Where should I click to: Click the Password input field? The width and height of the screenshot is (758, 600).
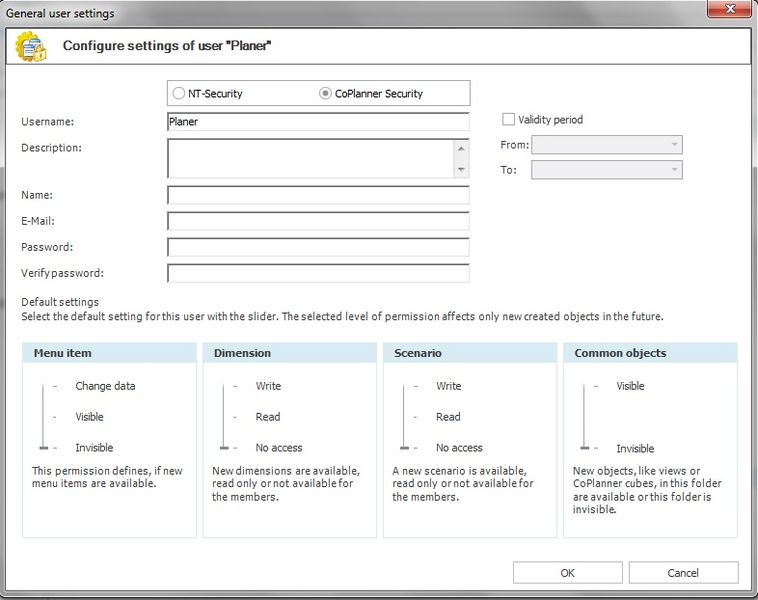click(318, 247)
